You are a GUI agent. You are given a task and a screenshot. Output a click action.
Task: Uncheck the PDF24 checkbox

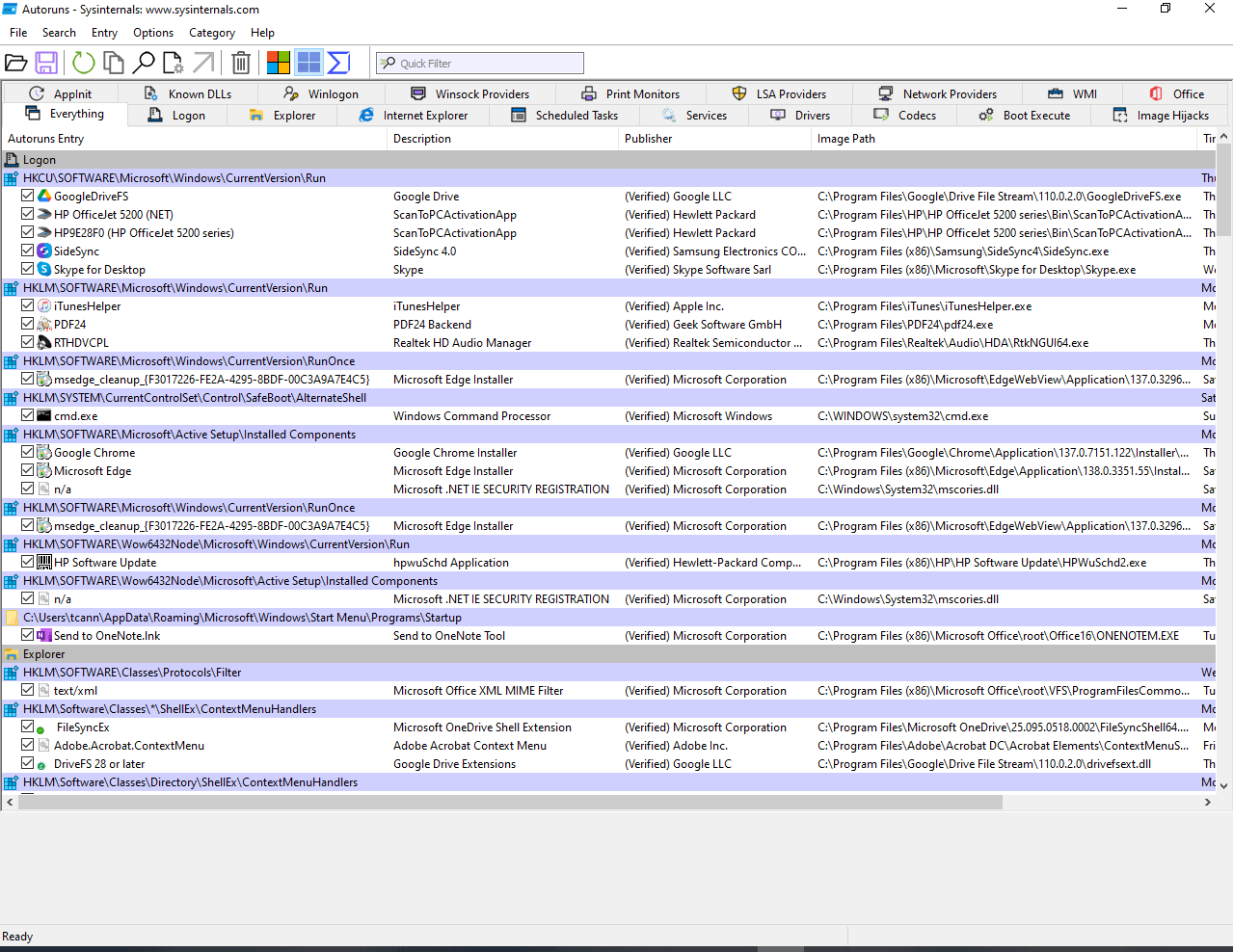[28, 324]
